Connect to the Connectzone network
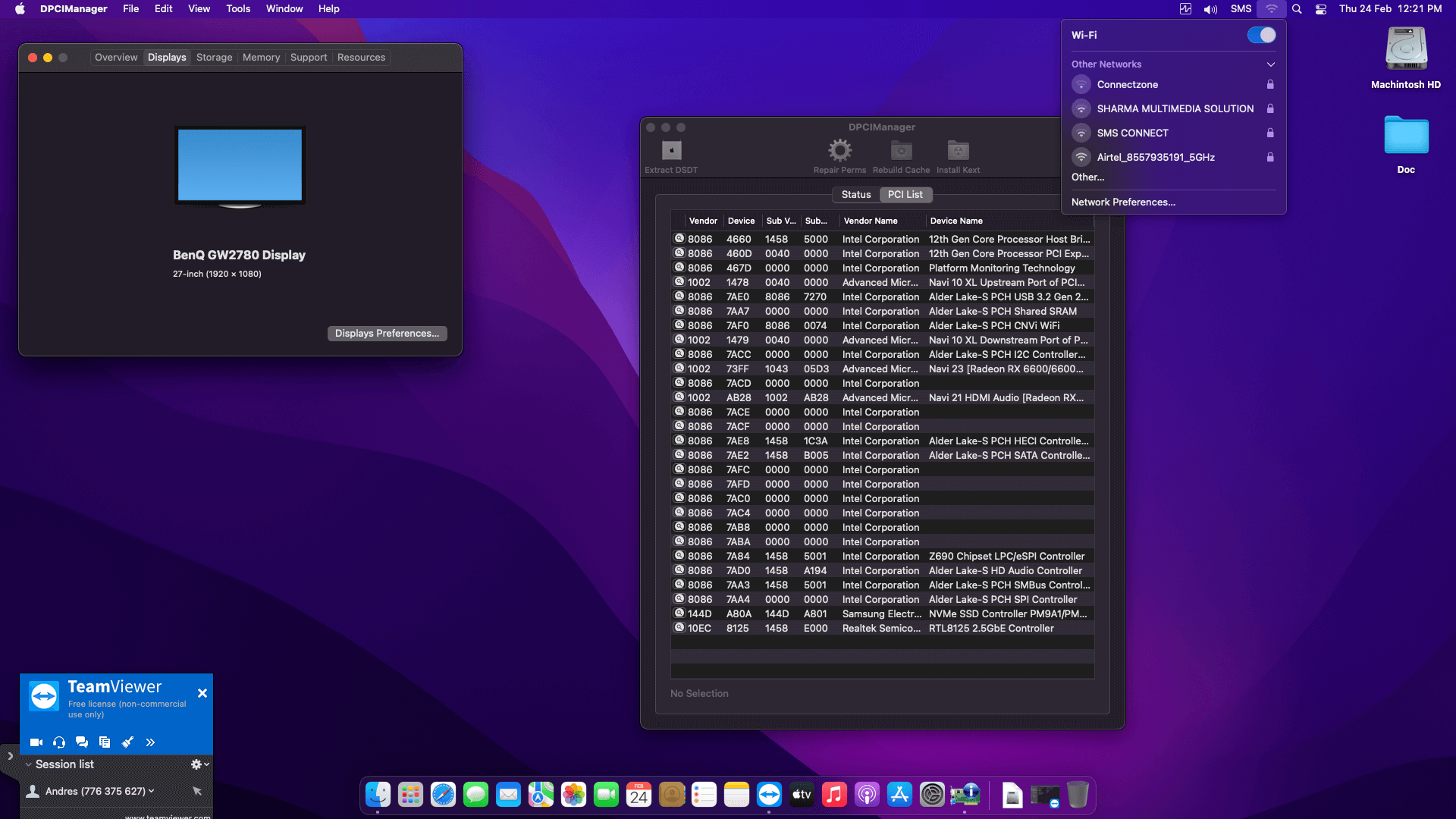Image resolution: width=1456 pixels, height=819 pixels. coord(1173,85)
